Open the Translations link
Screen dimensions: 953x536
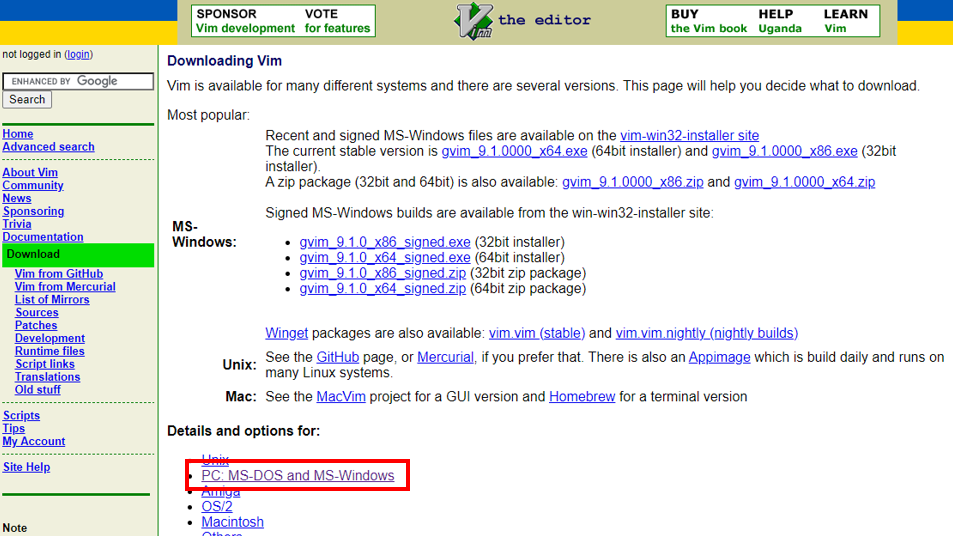[47, 377]
